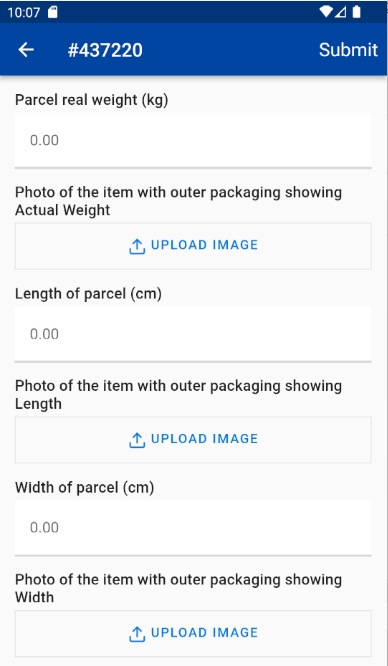Click UPLOAD IMAGE text under Actual Weight photo

pyautogui.click(x=204, y=245)
